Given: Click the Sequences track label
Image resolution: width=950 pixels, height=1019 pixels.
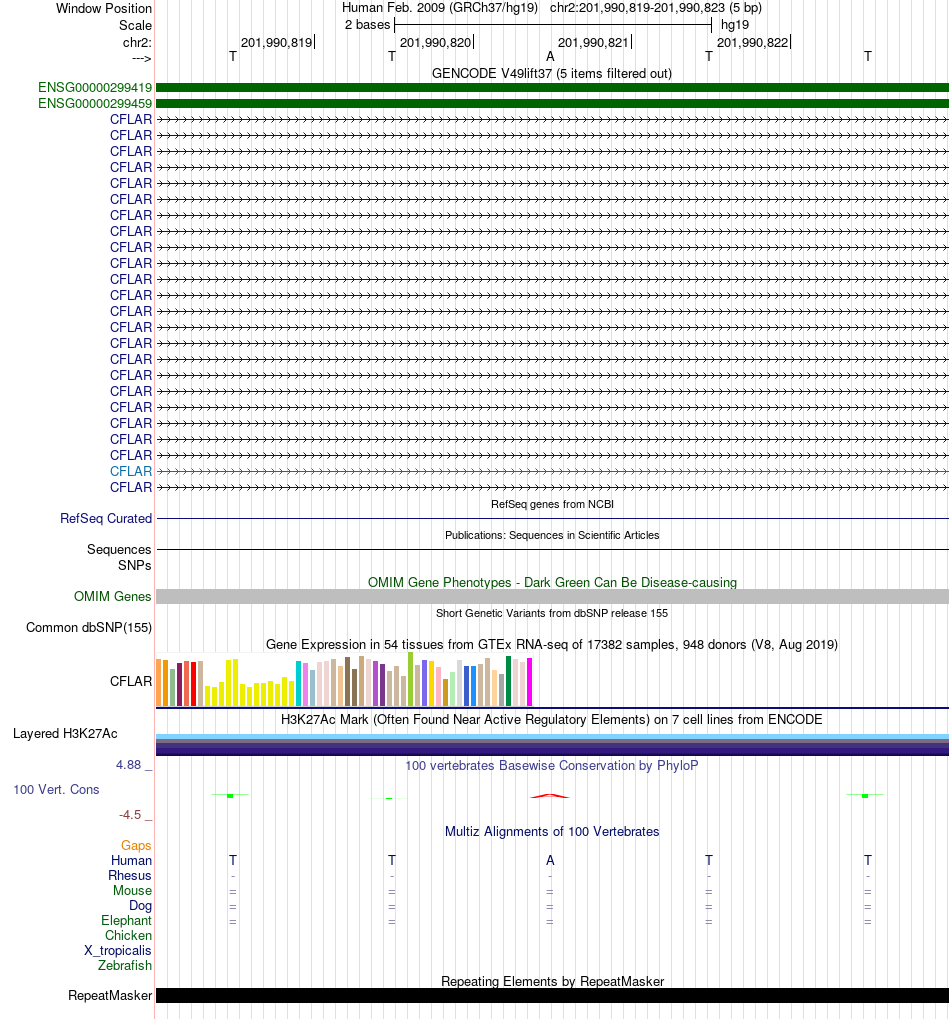Looking at the screenshot, I should [x=119, y=550].
